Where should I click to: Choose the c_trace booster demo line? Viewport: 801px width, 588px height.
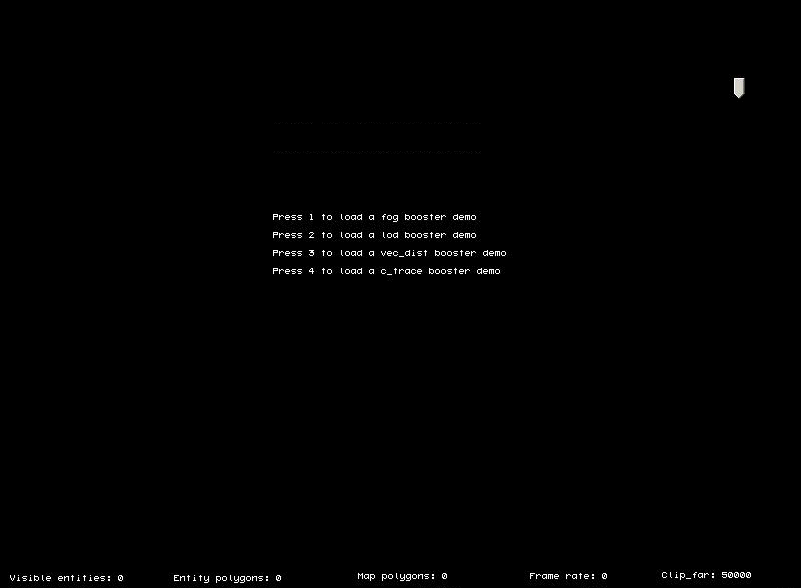pos(386,271)
